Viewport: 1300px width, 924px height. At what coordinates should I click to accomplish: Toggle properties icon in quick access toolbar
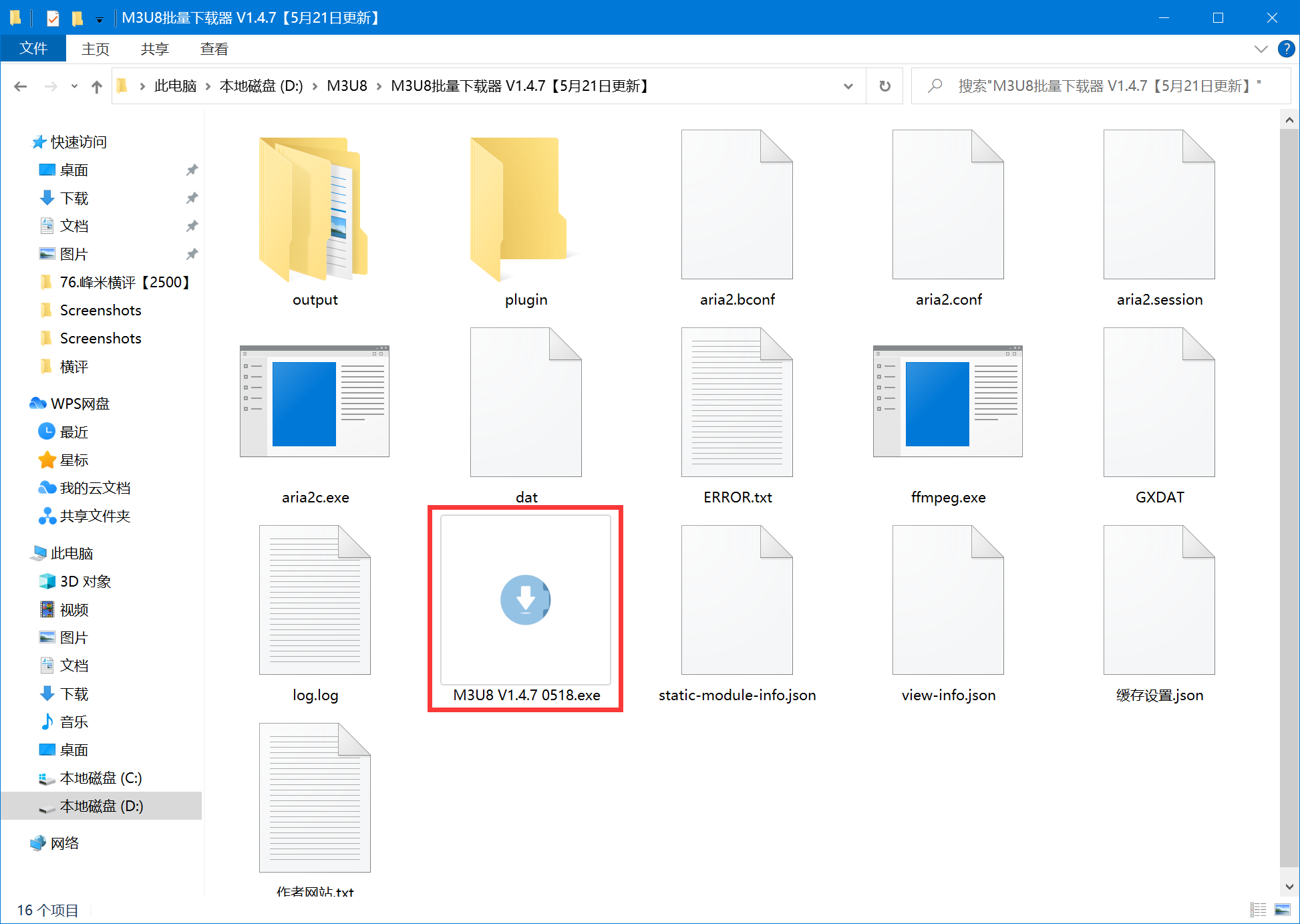(53, 18)
